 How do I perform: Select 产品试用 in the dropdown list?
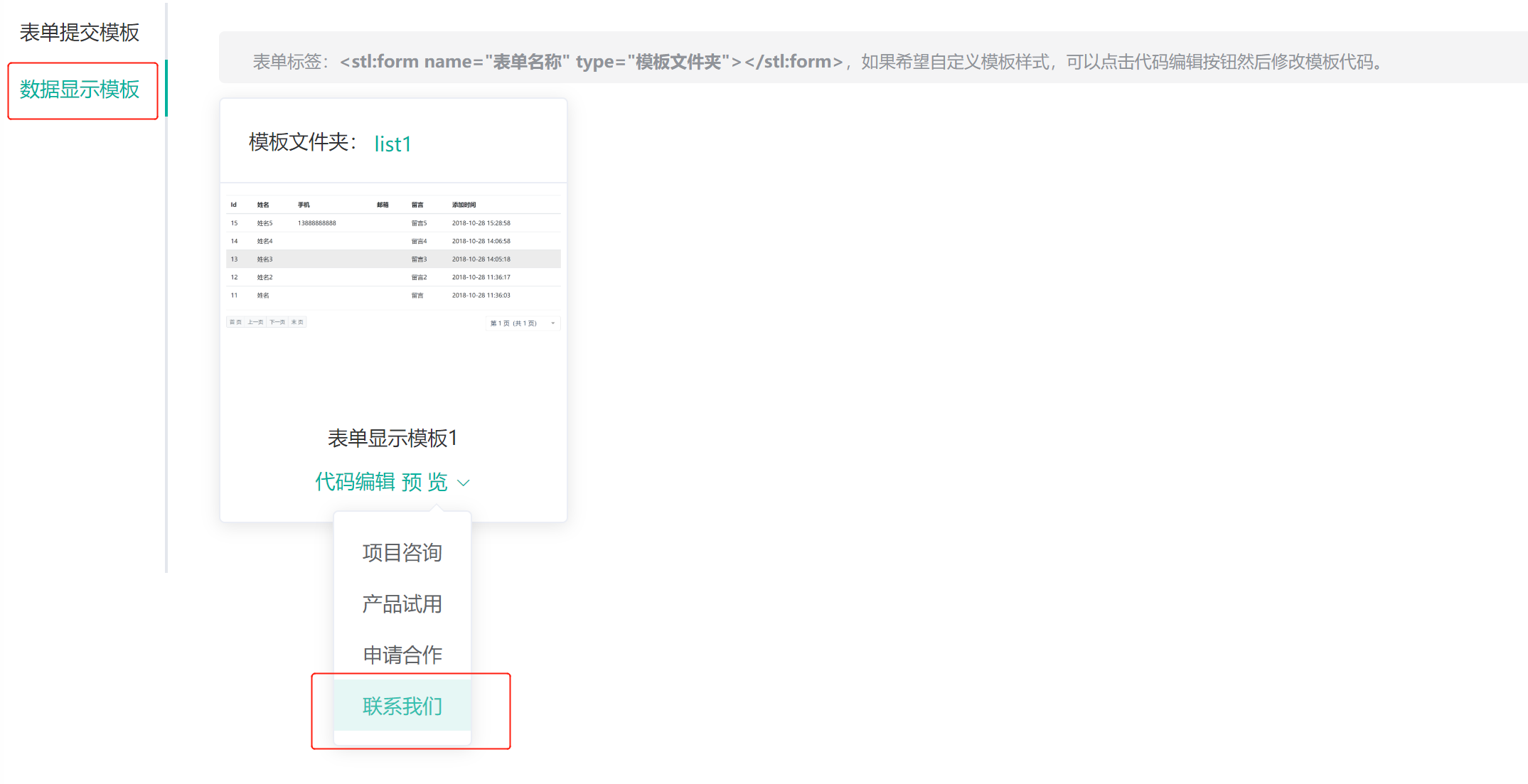402,603
